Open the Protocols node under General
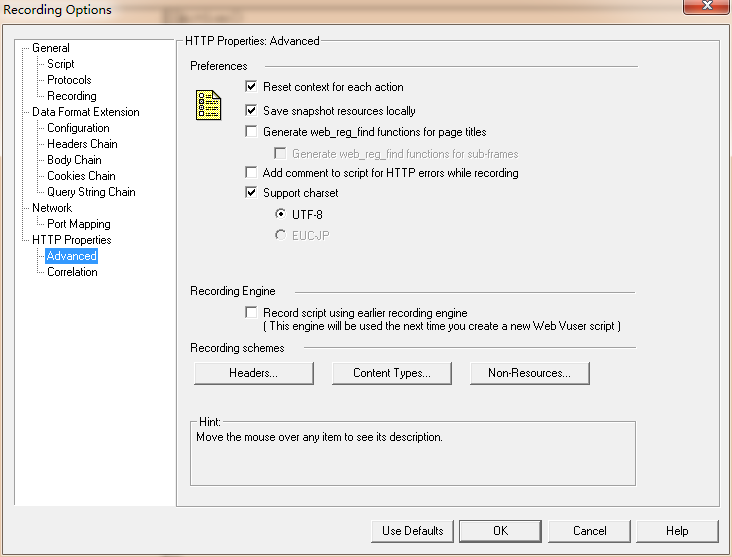732x557 pixels. 69,80
